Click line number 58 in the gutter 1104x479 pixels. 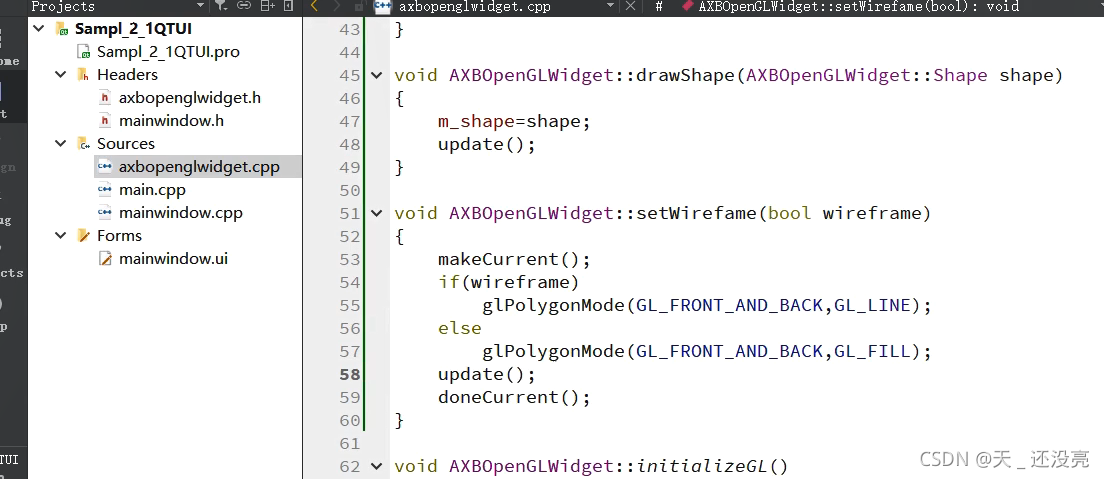click(349, 375)
